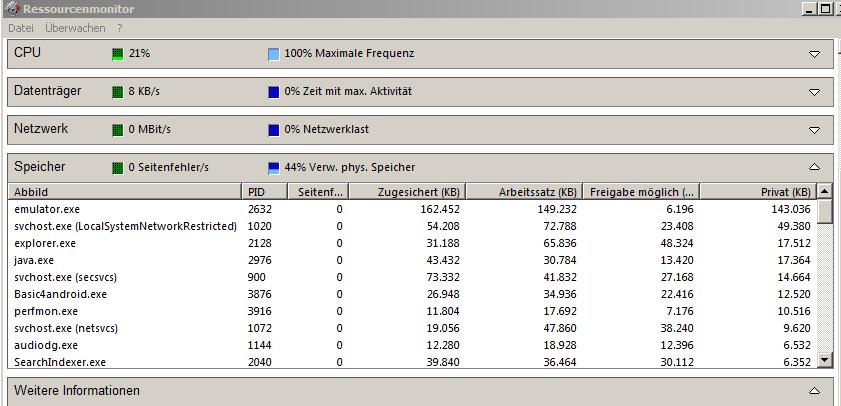
Task: Expand the Netzwerk section
Action: coord(814,130)
